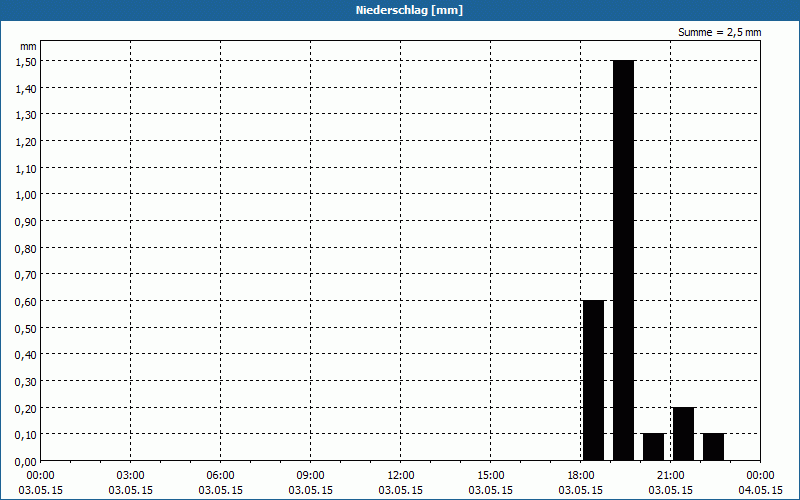This screenshot has width=800, height=500.
Task: Click the mm unit label on the y-axis
Action: click(29, 46)
